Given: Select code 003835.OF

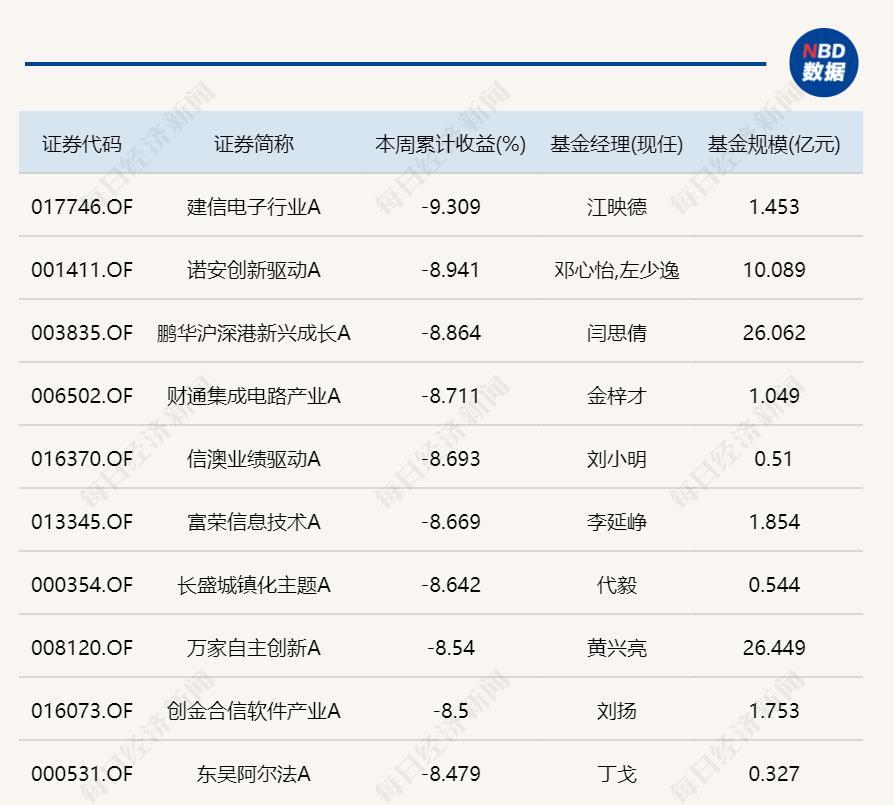Looking at the screenshot, I should point(82,332).
